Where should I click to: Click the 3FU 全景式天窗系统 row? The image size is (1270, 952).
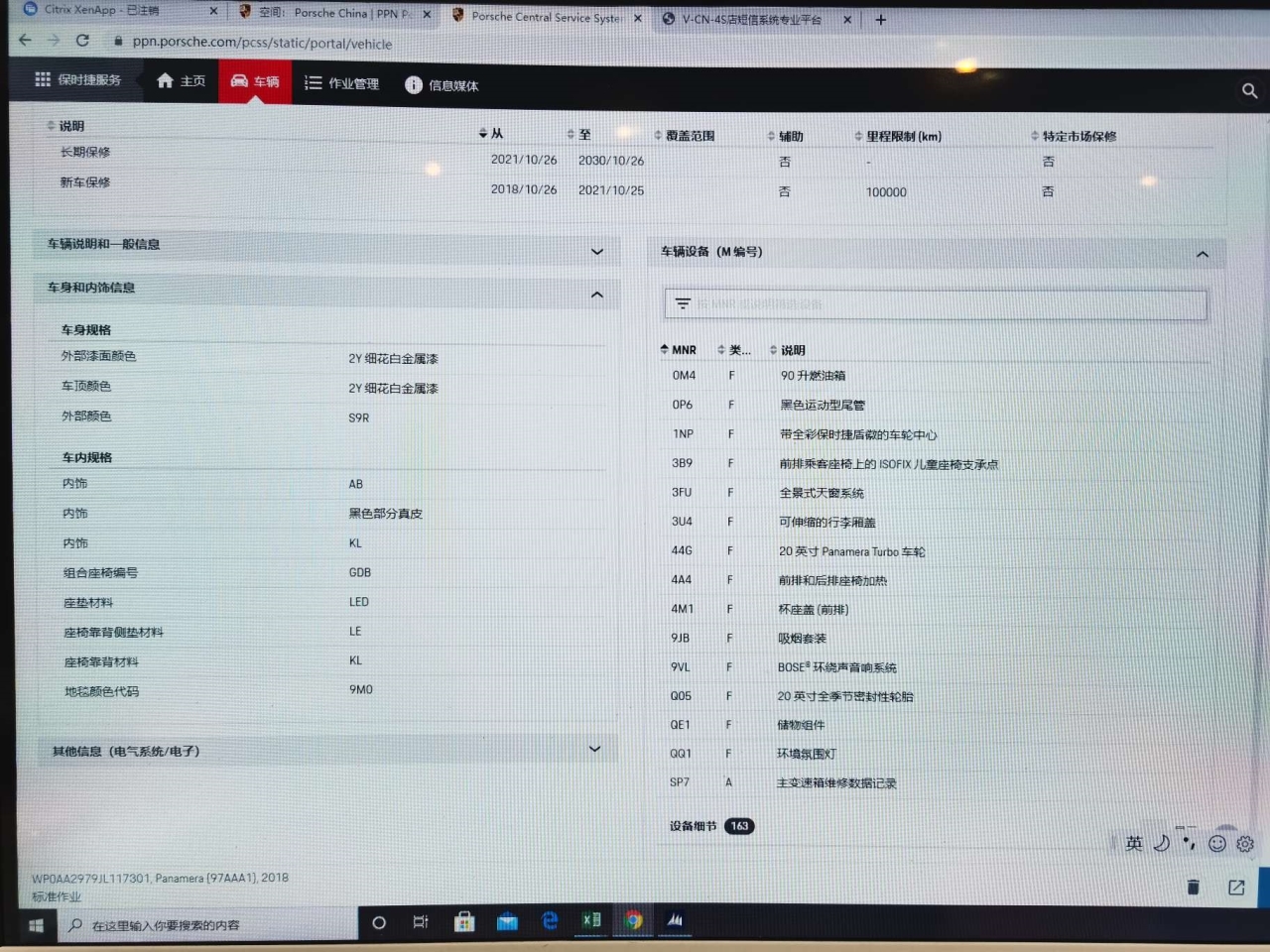coord(933,492)
